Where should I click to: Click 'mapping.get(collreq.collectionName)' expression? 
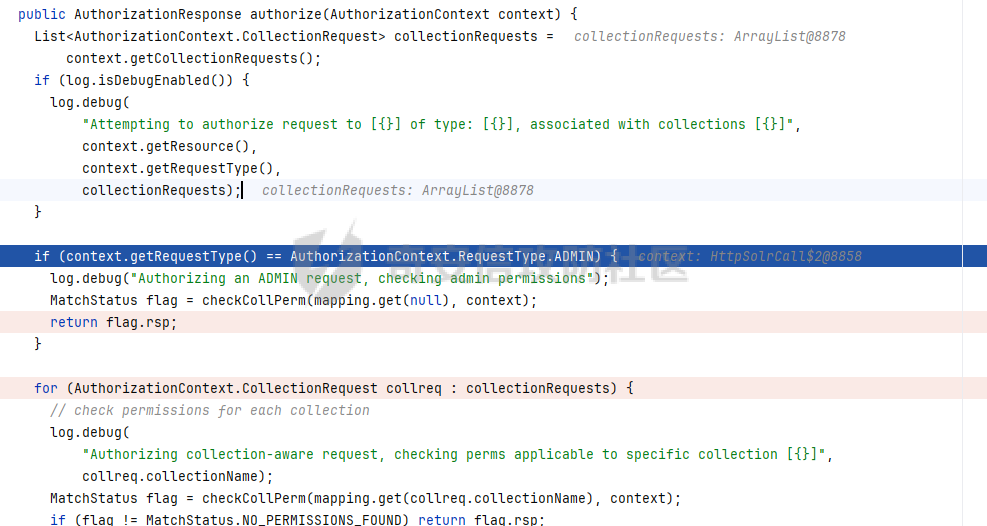pos(453,498)
